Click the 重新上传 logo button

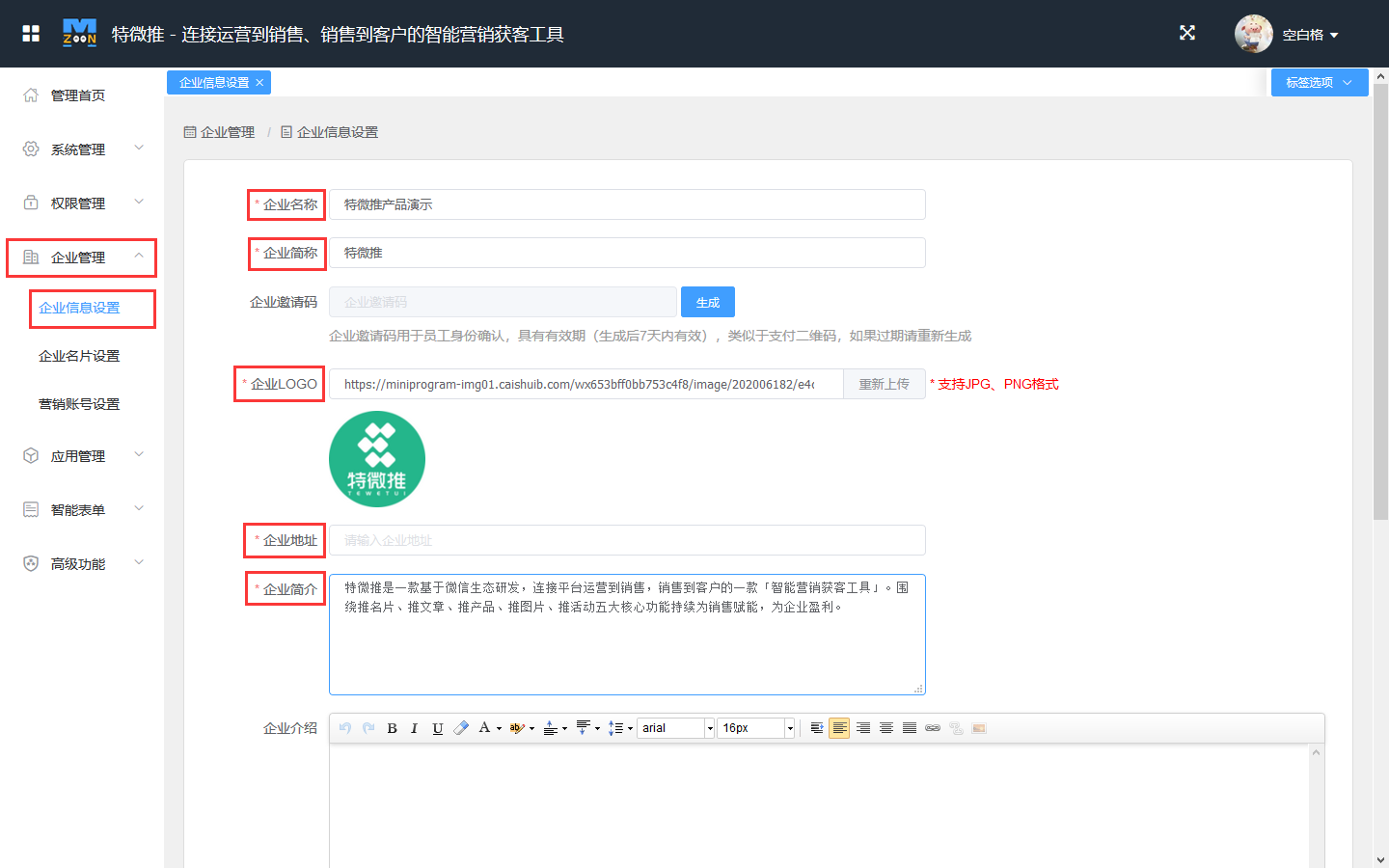point(885,384)
